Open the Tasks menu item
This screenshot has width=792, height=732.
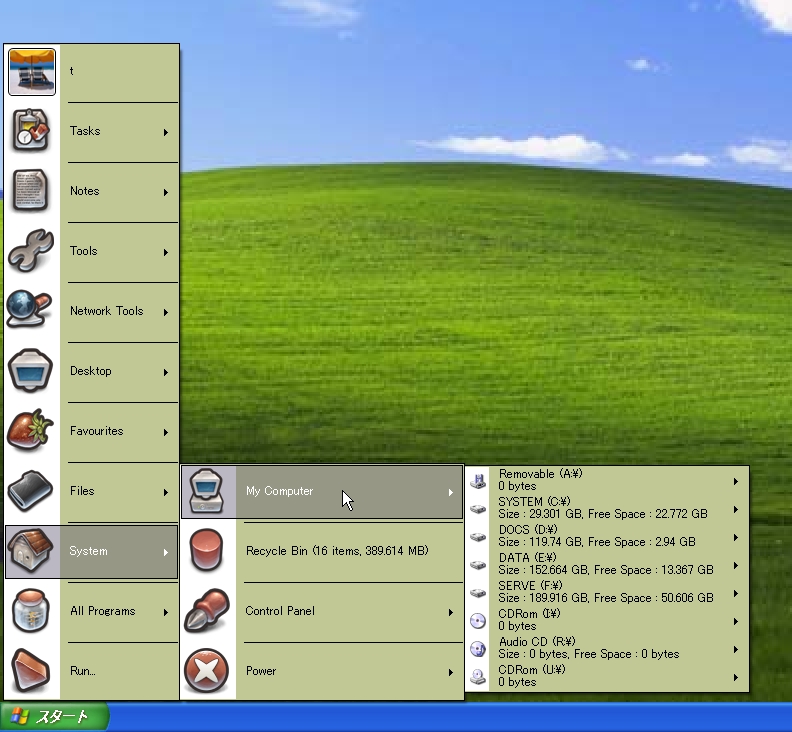click(91, 131)
